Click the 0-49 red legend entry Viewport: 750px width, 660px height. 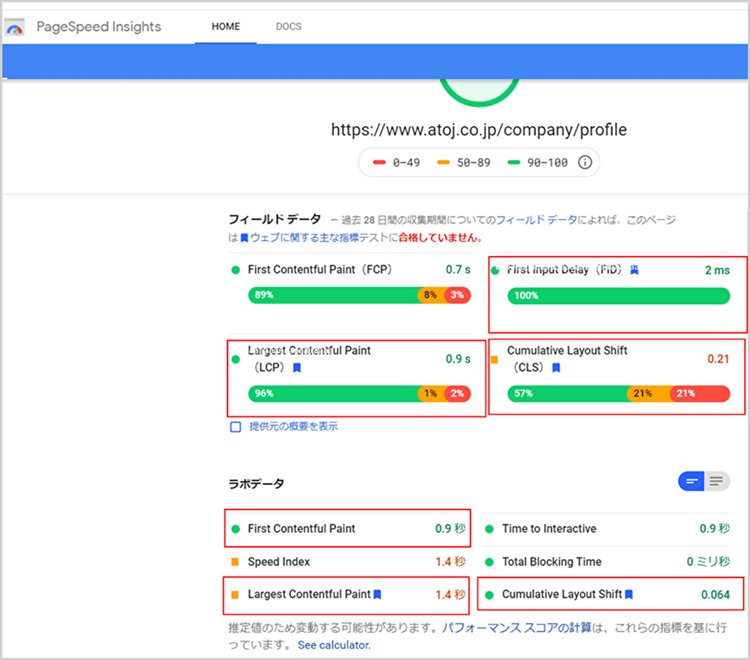tap(396, 163)
